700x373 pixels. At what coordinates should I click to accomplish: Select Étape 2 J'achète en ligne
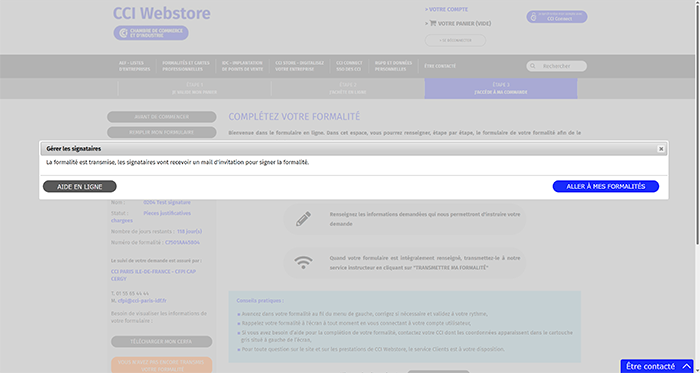click(348, 88)
